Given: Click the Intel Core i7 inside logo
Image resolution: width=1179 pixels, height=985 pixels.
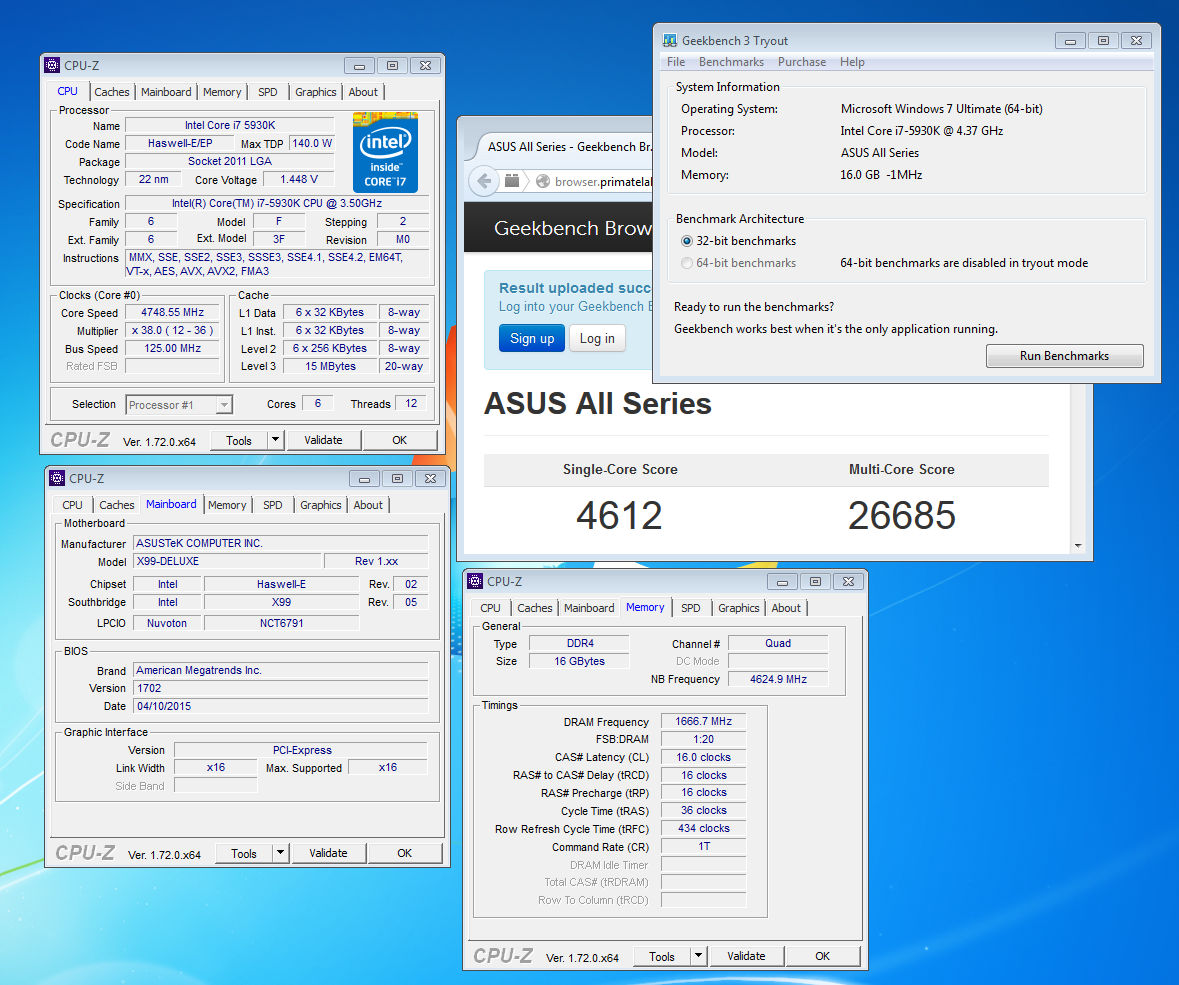Looking at the screenshot, I should coord(385,153).
